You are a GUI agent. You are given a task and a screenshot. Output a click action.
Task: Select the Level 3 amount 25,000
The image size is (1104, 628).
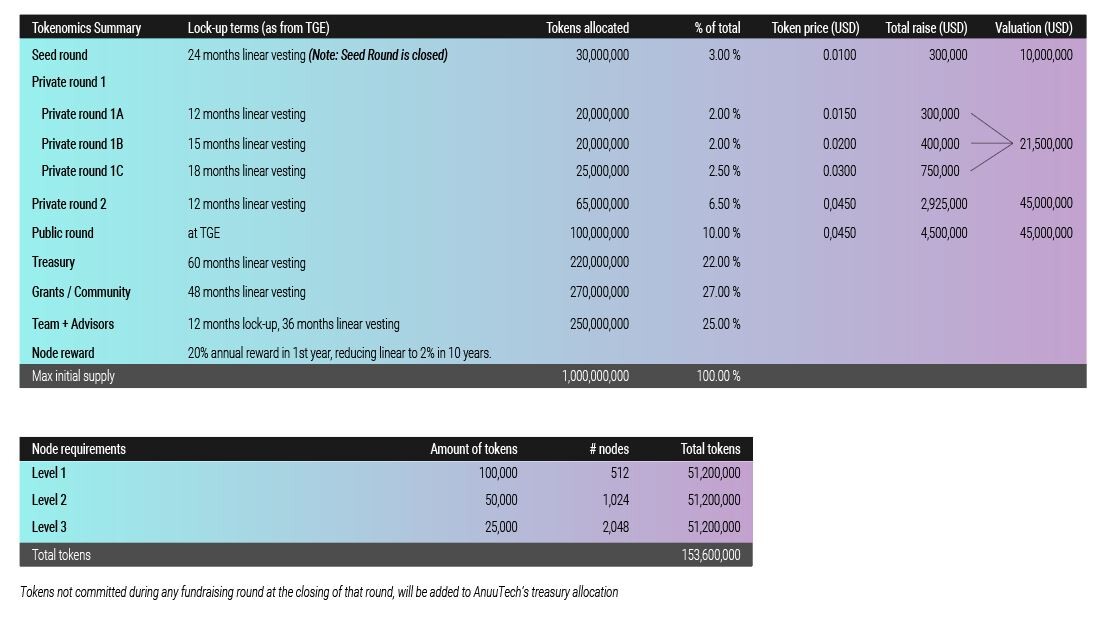coord(501,527)
